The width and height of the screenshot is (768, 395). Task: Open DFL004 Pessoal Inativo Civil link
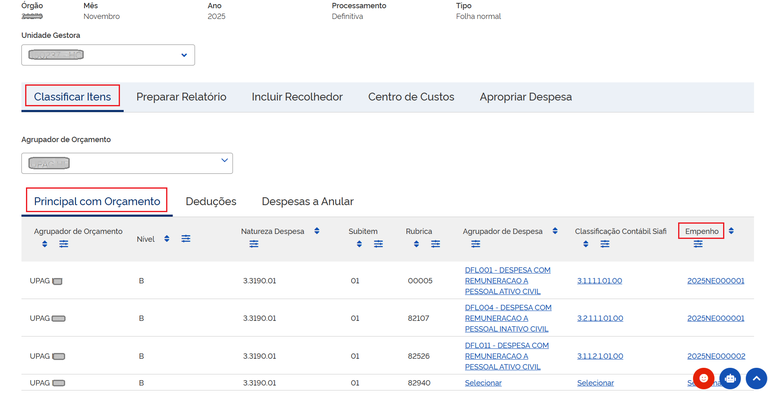[508, 318]
